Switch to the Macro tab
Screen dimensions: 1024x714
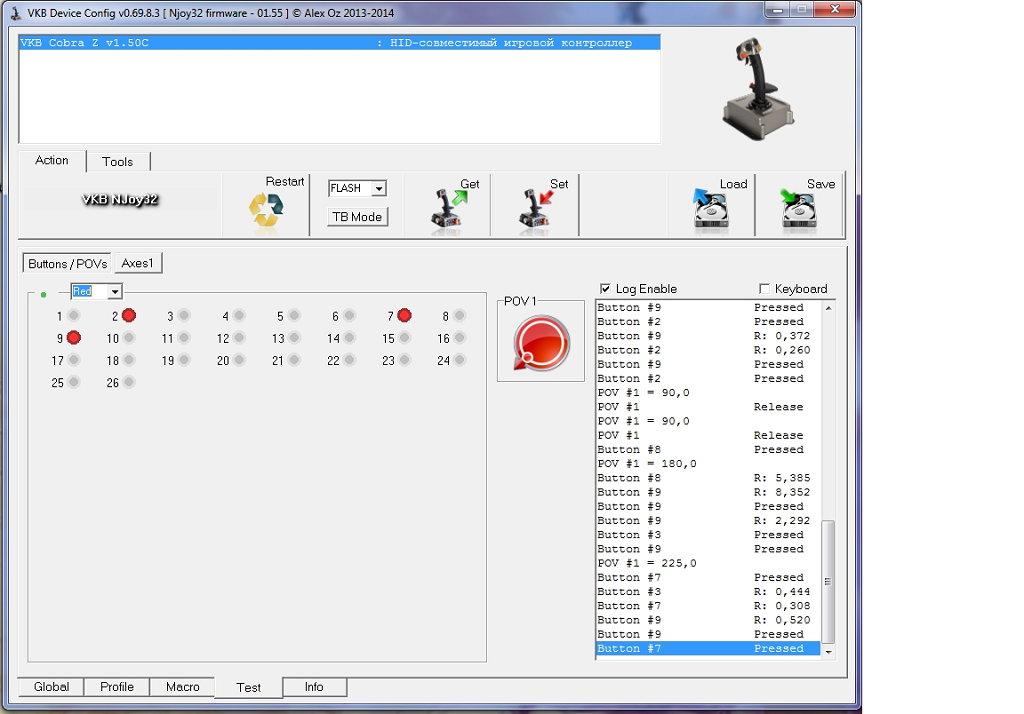[183, 687]
